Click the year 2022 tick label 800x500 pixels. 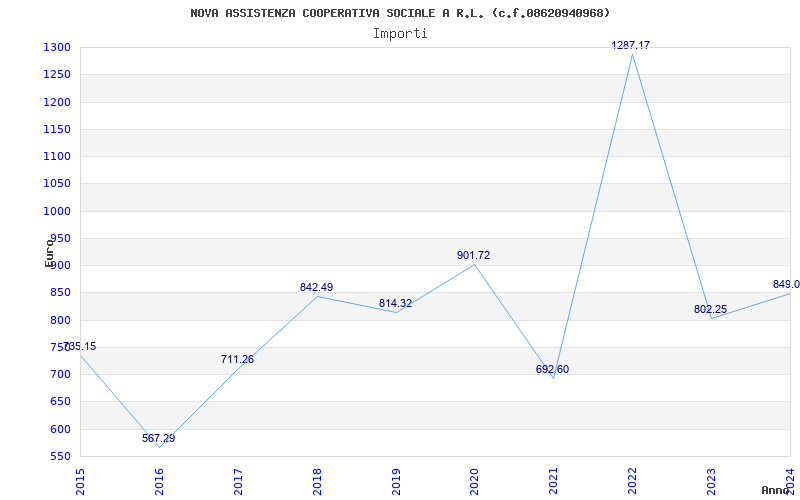tap(633, 482)
